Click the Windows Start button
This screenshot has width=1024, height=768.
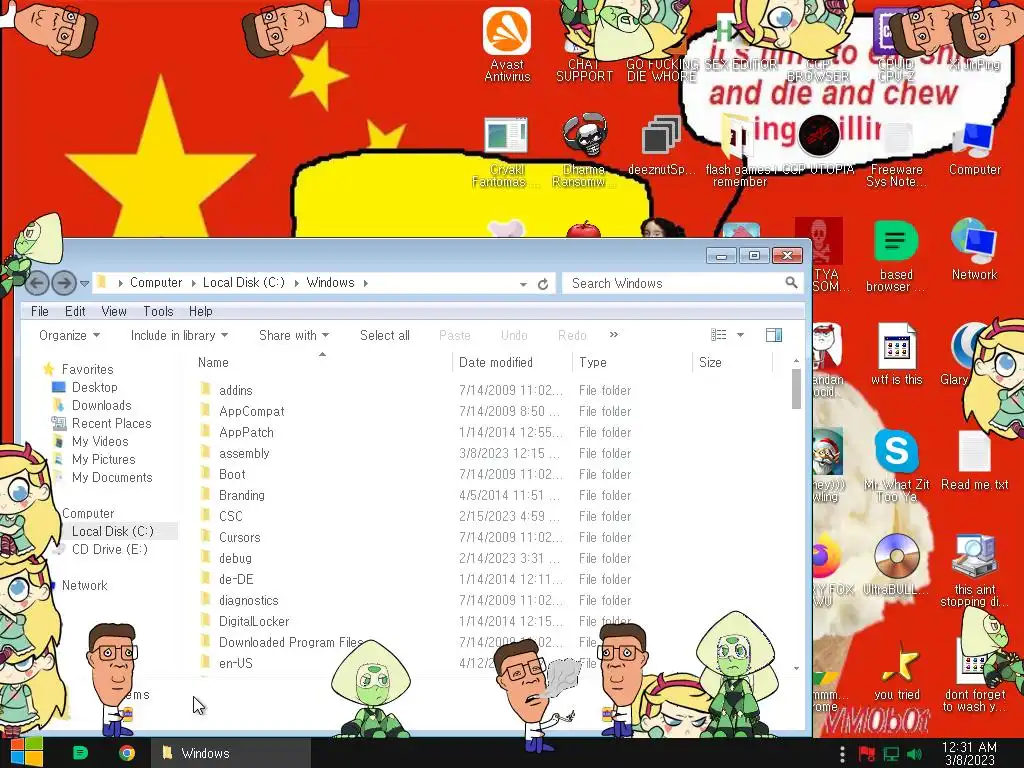(26, 752)
